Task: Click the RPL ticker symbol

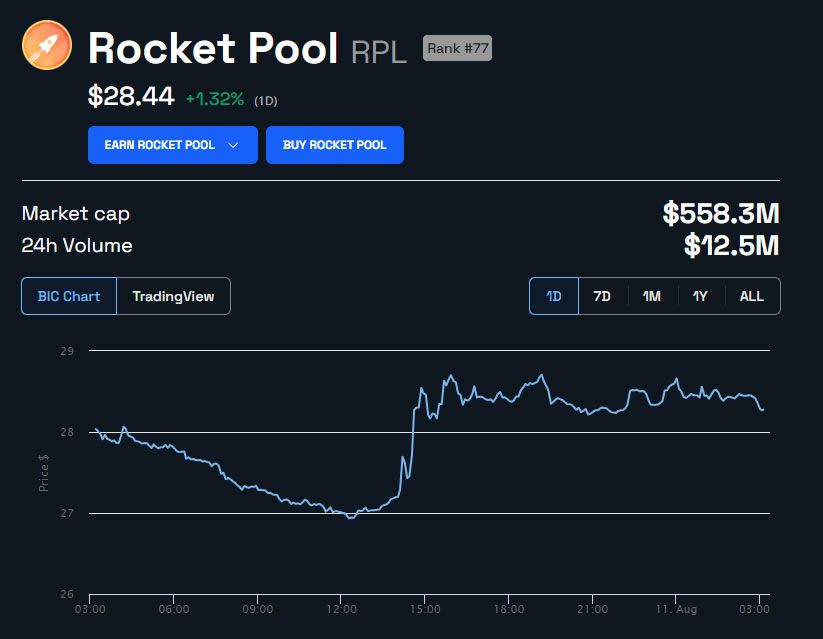Action: (379, 52)
